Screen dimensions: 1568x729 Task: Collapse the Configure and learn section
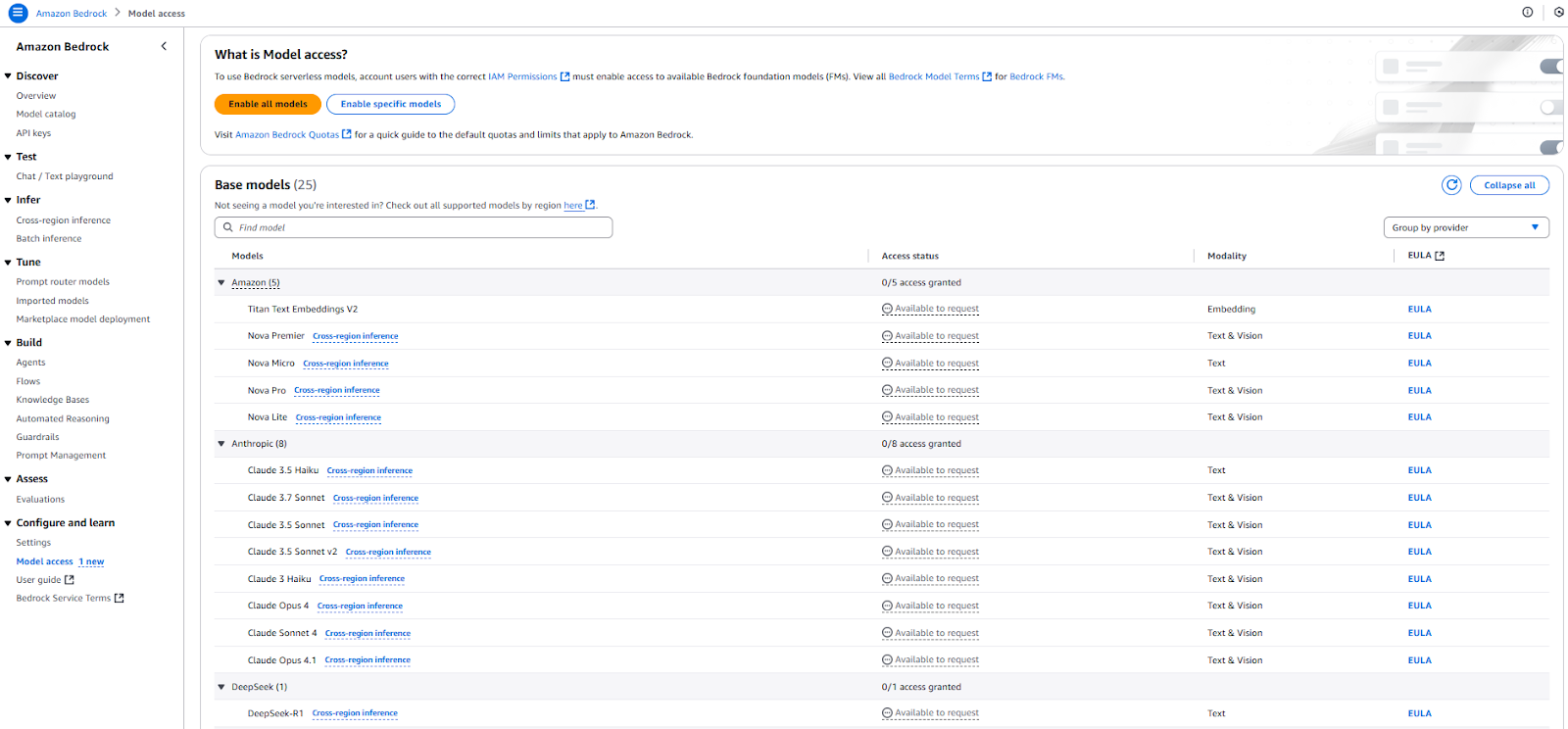coord(8,523)
